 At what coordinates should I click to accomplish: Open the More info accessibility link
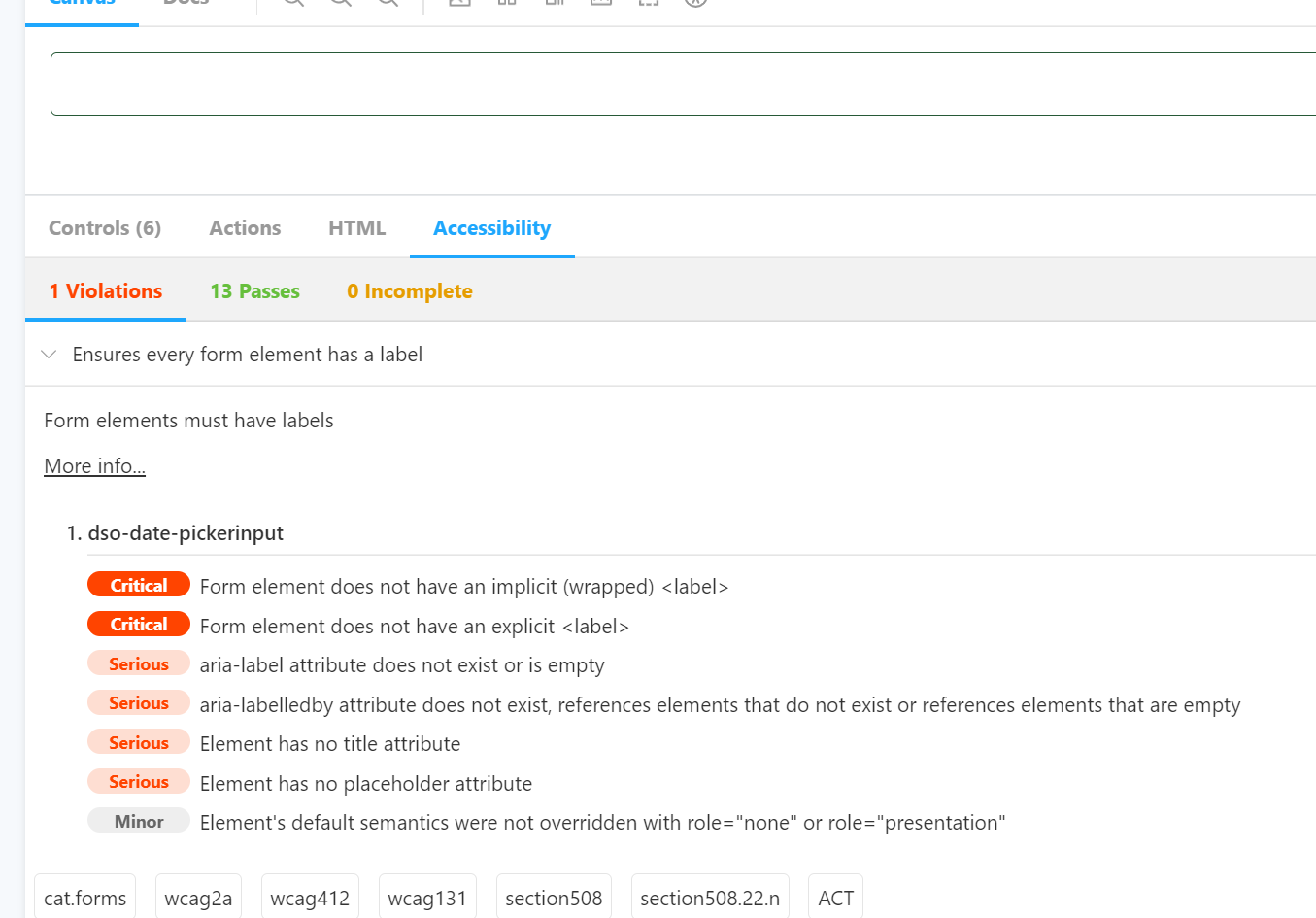[94, 465]
